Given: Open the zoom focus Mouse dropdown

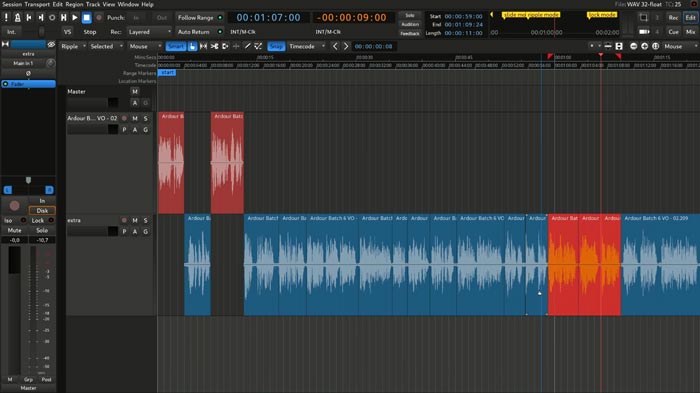Looking at the screenshot, I should [680, 46].
